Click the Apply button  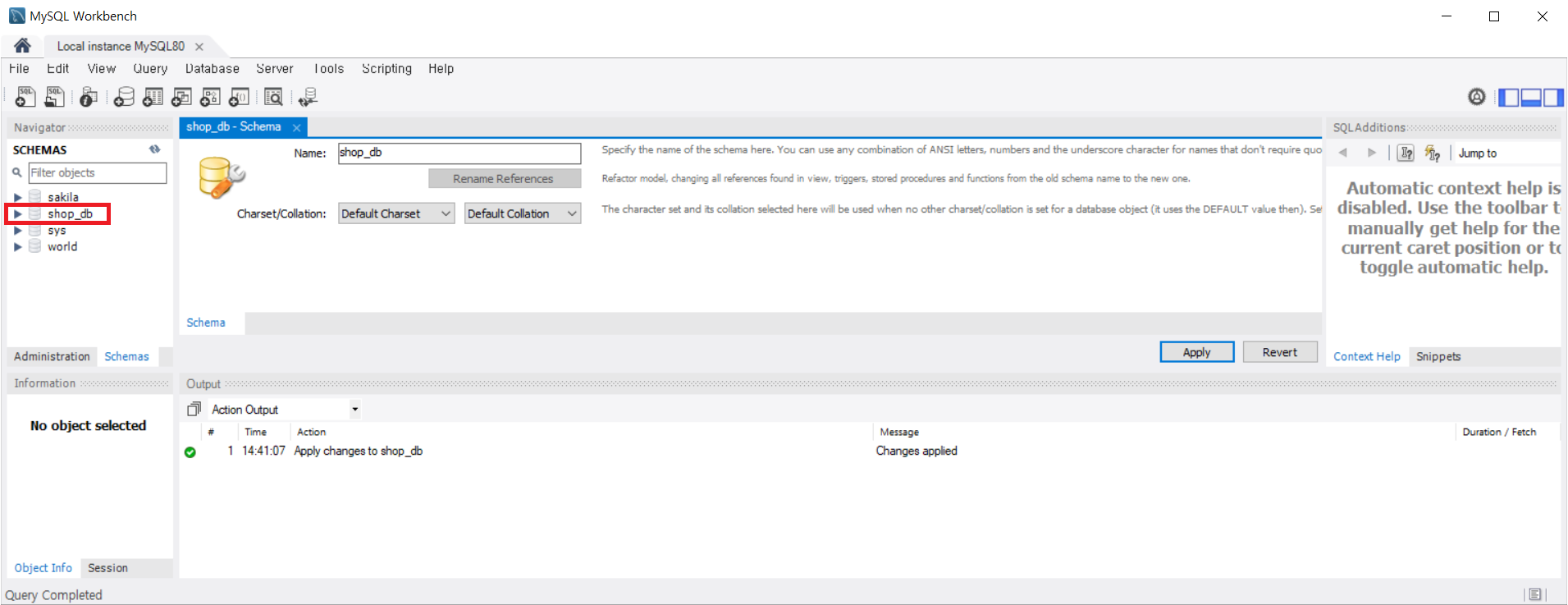coord(1197,352)
